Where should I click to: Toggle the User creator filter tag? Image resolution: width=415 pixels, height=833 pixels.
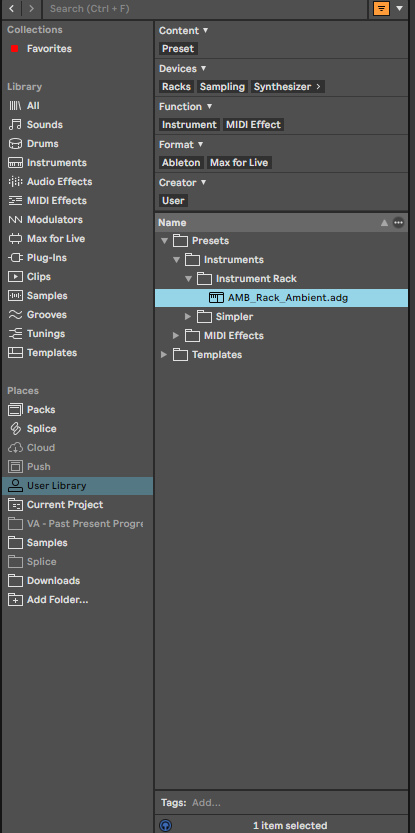pyautogui.click(x=173, y=201)
